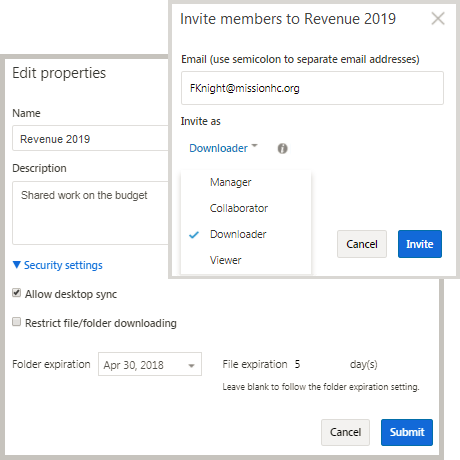460x460 pixels.
Task: Cancel the Invite members dialog
Action: (362, 244)
